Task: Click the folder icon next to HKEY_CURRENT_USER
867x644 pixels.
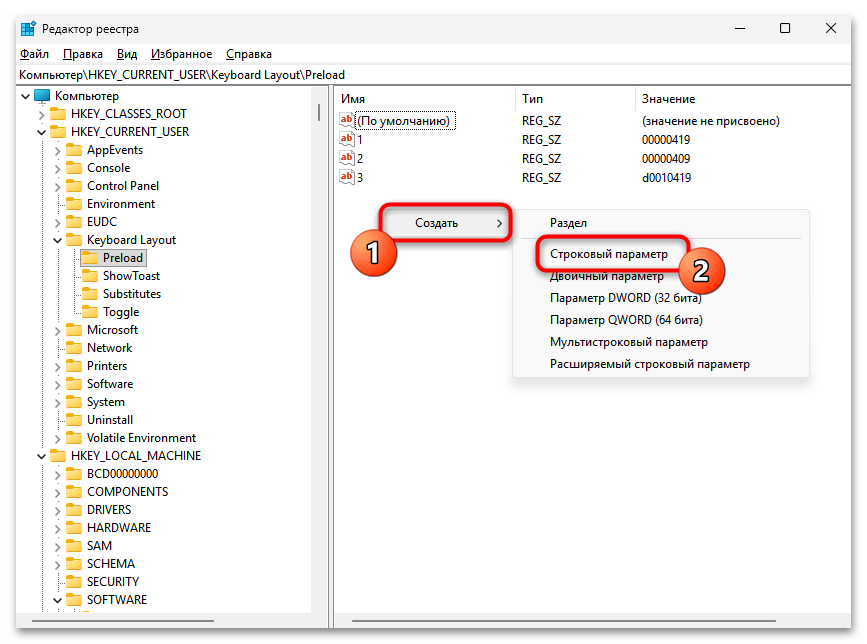Action: [58, 132]
